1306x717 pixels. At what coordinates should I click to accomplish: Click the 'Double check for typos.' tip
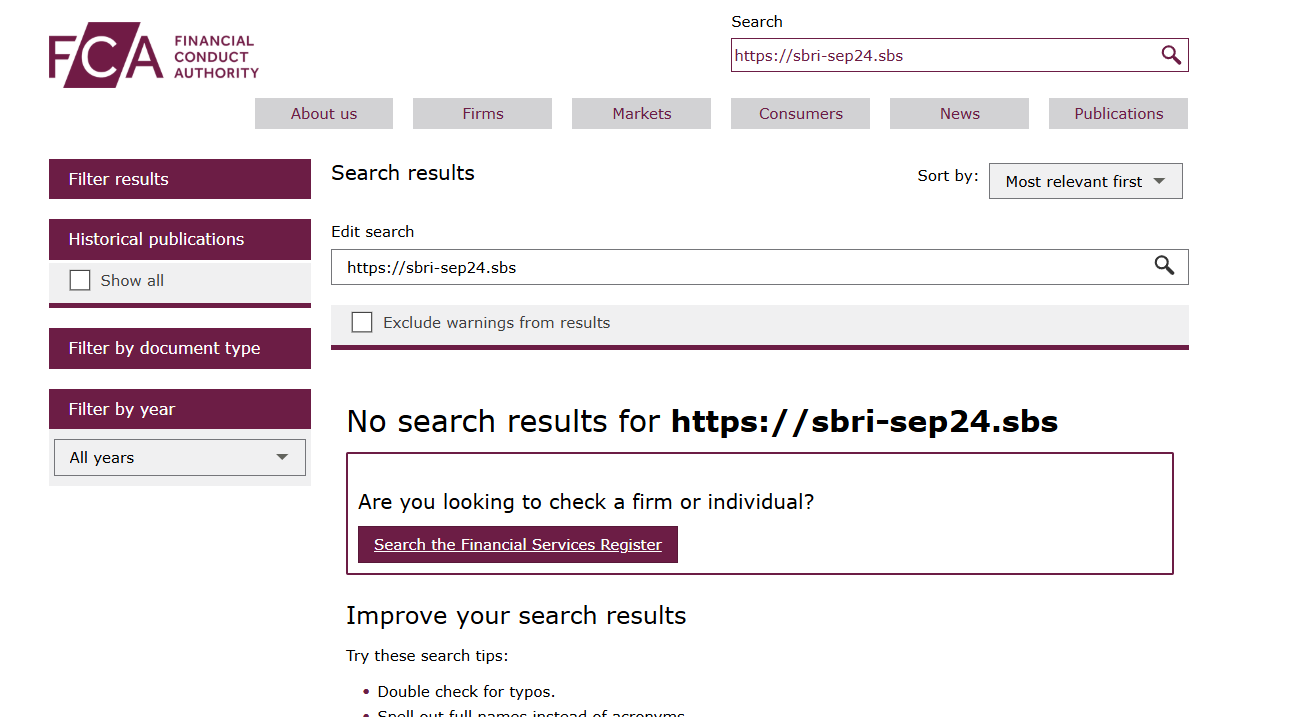click(466, 691)
